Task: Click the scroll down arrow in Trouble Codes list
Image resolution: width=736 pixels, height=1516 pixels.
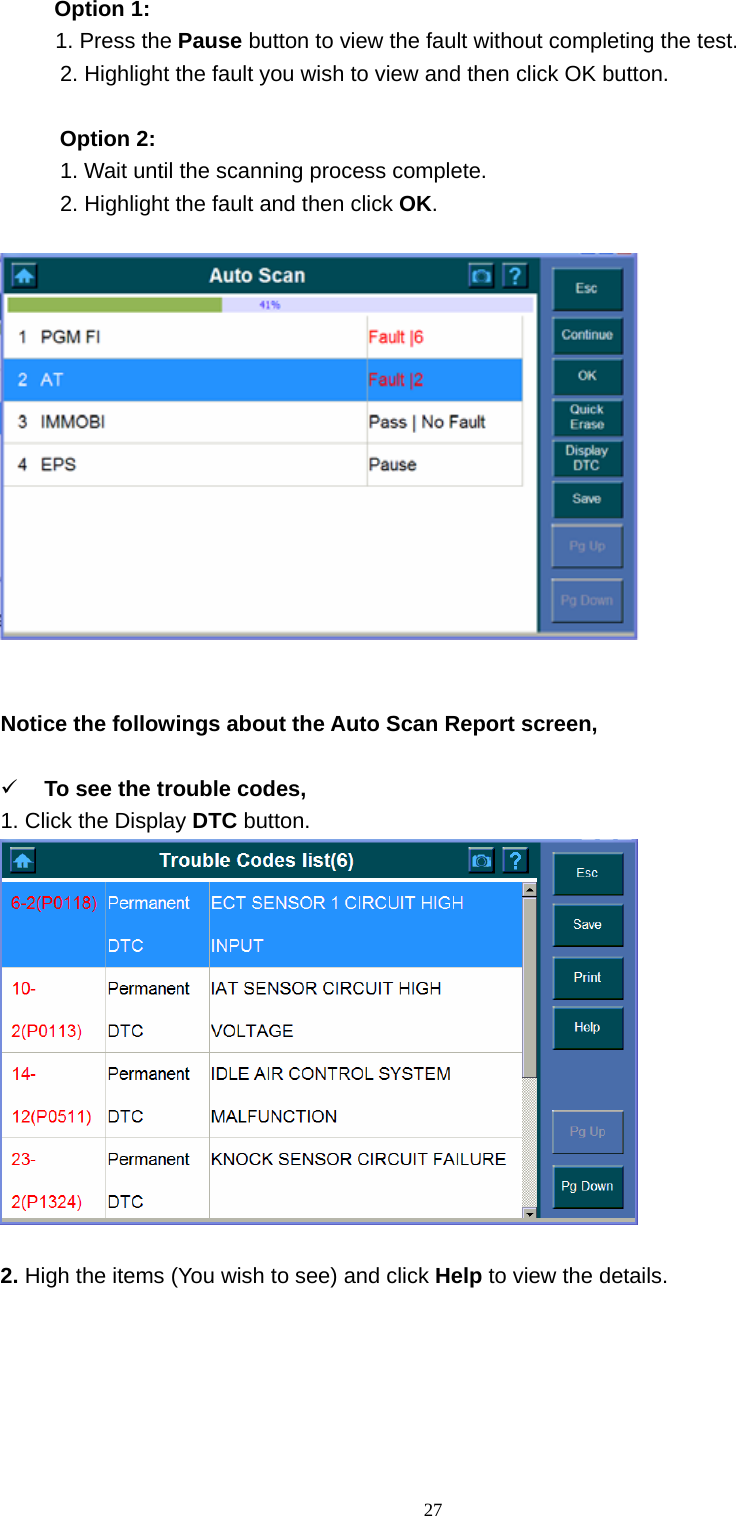Action: (530, 1212)
